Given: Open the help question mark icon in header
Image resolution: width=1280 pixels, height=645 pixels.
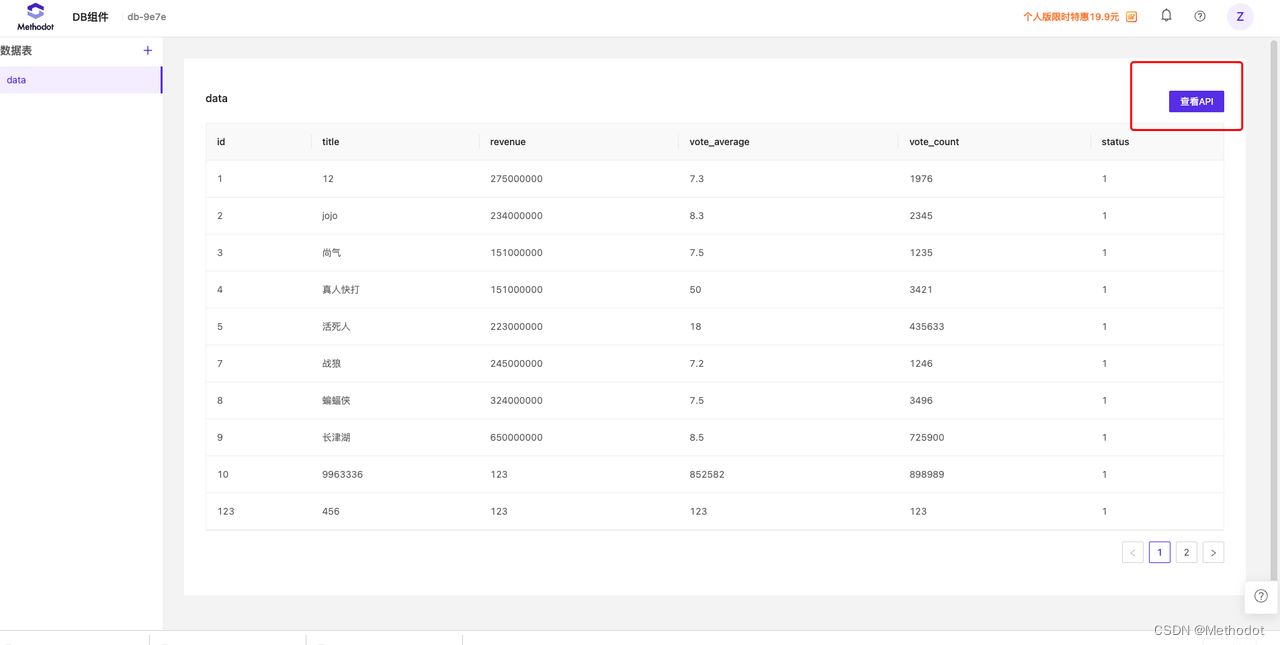Looking at the screenshot, I should (x=1200, y=16).
